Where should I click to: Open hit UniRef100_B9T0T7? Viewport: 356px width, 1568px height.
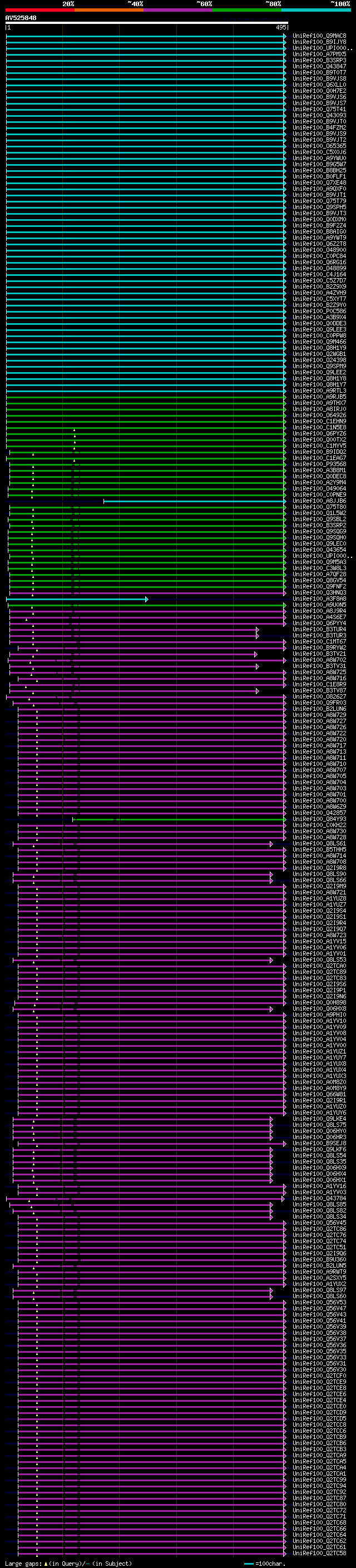[x=319, y=72]
